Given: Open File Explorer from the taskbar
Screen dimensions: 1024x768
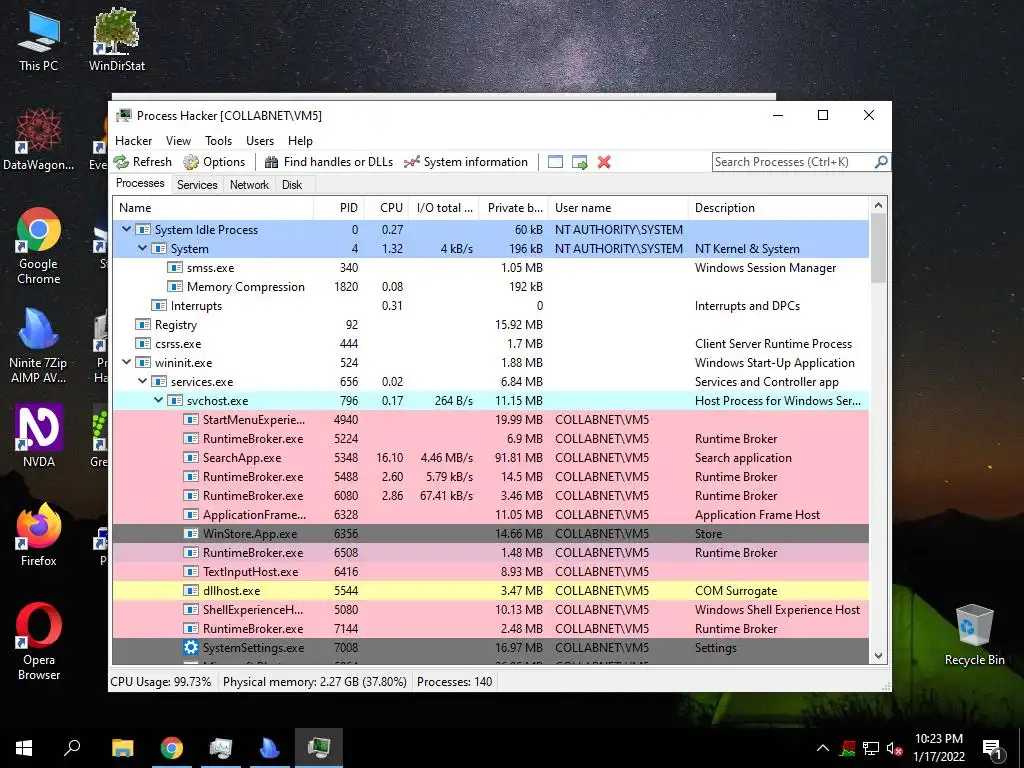Looking at the screenshot, I should pyautogui.click(x=122, y=748).
